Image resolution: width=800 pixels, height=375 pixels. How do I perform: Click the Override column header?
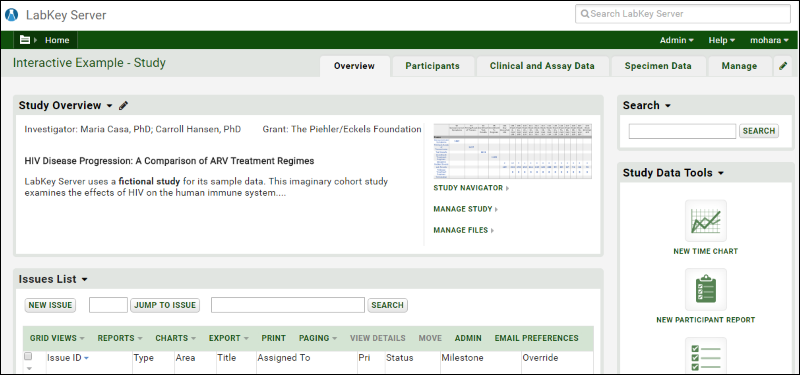click(x=540, y=358)
